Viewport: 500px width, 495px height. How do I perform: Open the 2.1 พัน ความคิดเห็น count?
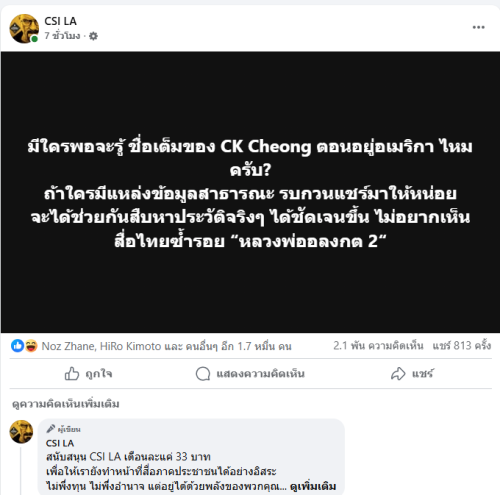[x=378, y=346]
